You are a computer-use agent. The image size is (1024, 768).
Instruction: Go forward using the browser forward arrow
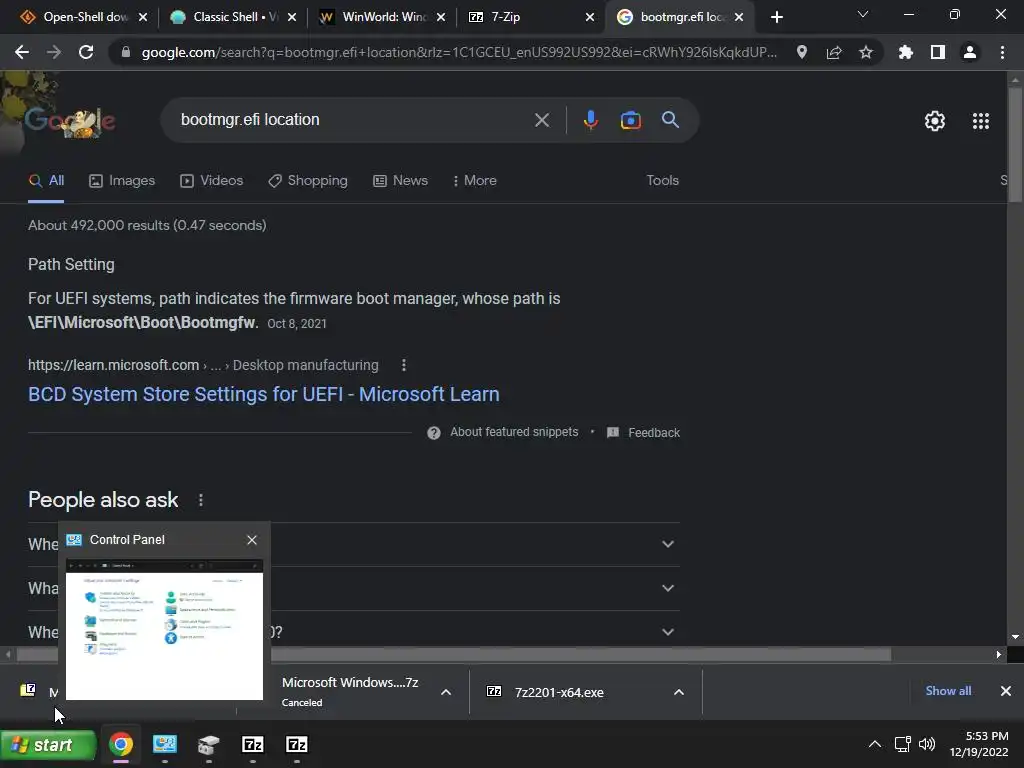(x=54, y=52)
